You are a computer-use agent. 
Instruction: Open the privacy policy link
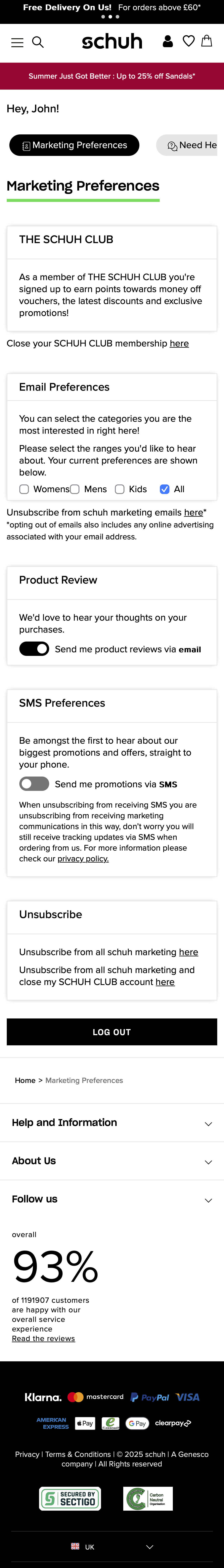[x=83, y=859]
